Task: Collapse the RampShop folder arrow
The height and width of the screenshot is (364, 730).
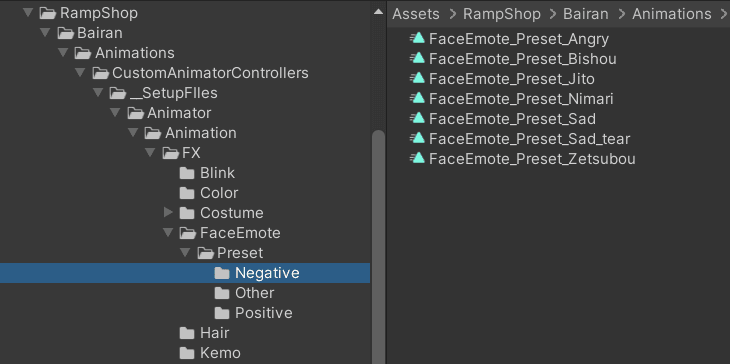Action: coord(28,13)
